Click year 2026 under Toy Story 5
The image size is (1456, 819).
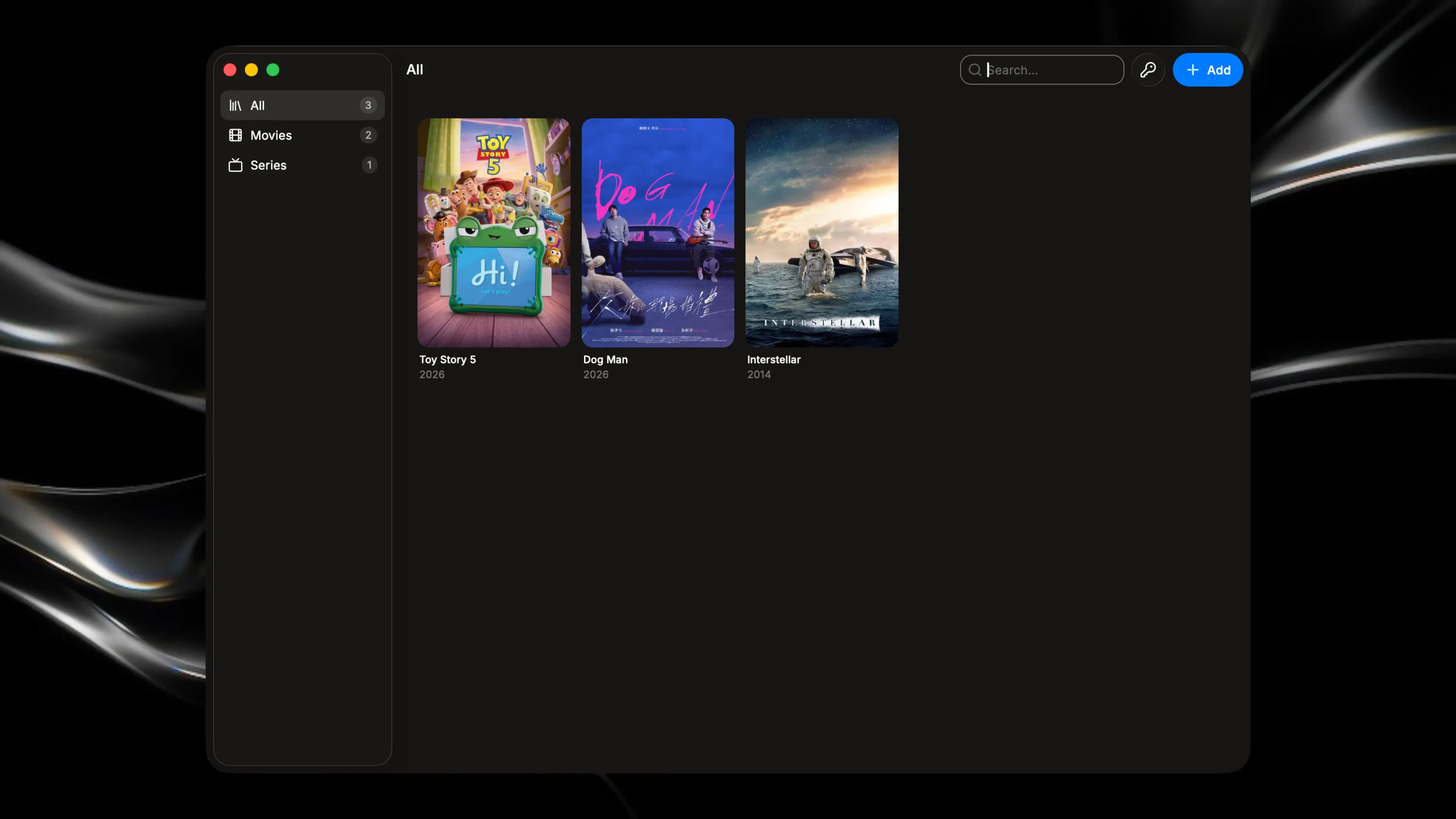coord(432,374)
